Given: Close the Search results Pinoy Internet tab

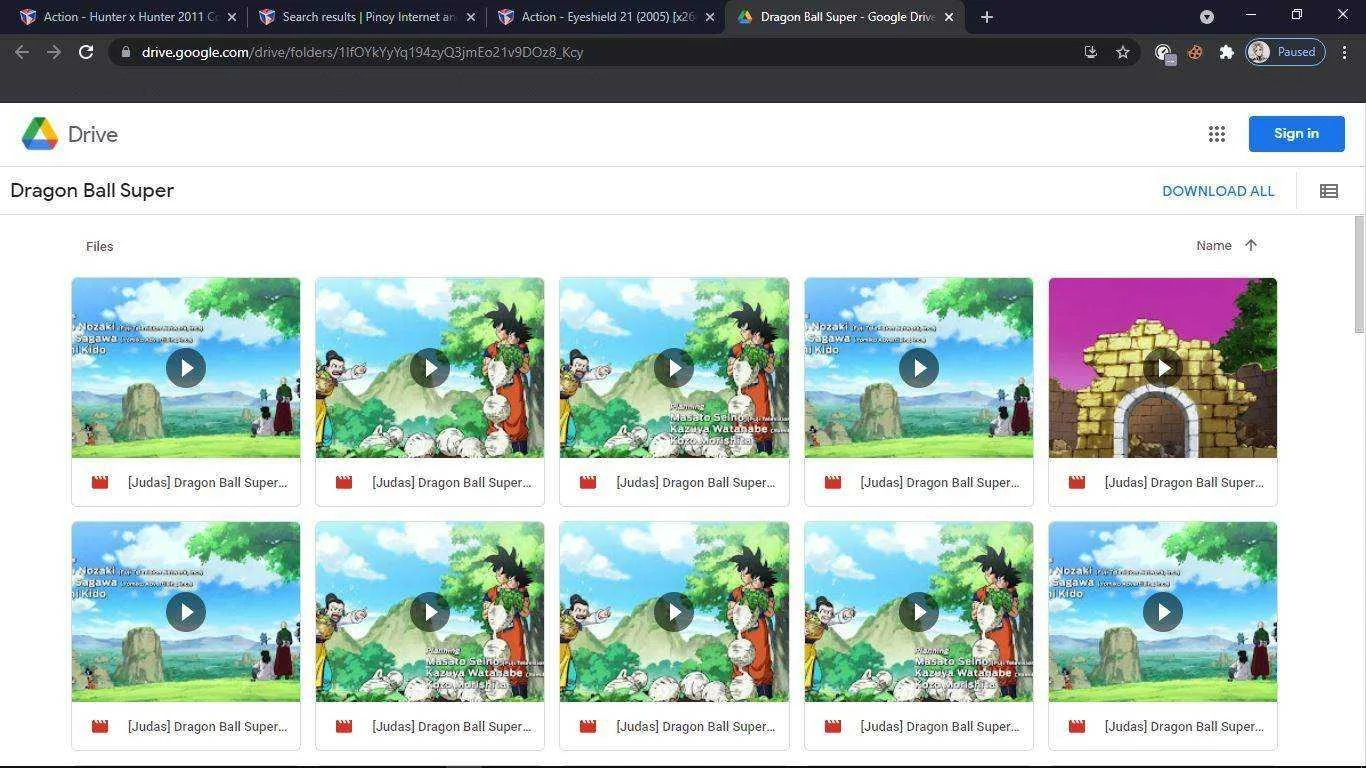Looking at the screenshot, I should pos(471,17).
